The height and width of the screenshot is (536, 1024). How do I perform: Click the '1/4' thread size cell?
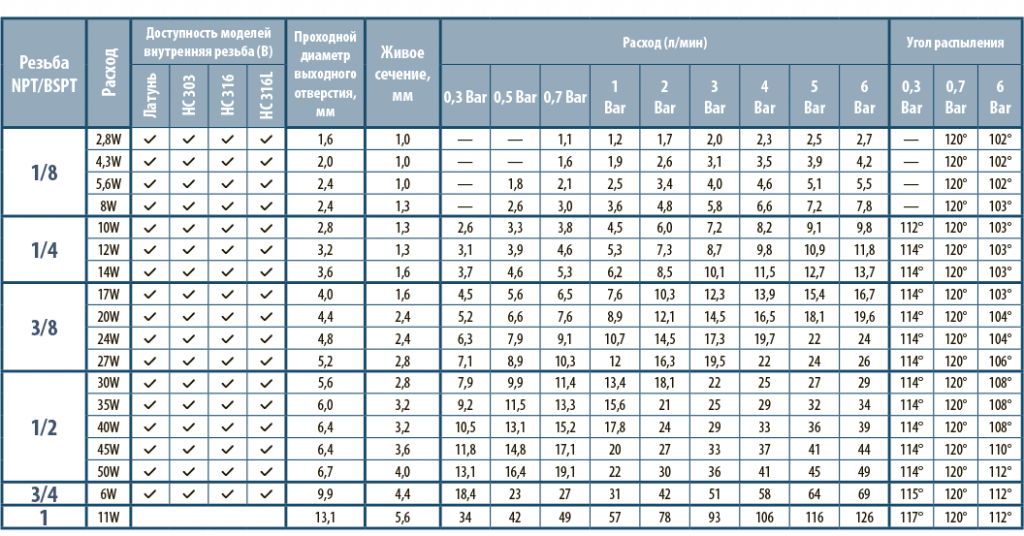click(x=44, y=250)
